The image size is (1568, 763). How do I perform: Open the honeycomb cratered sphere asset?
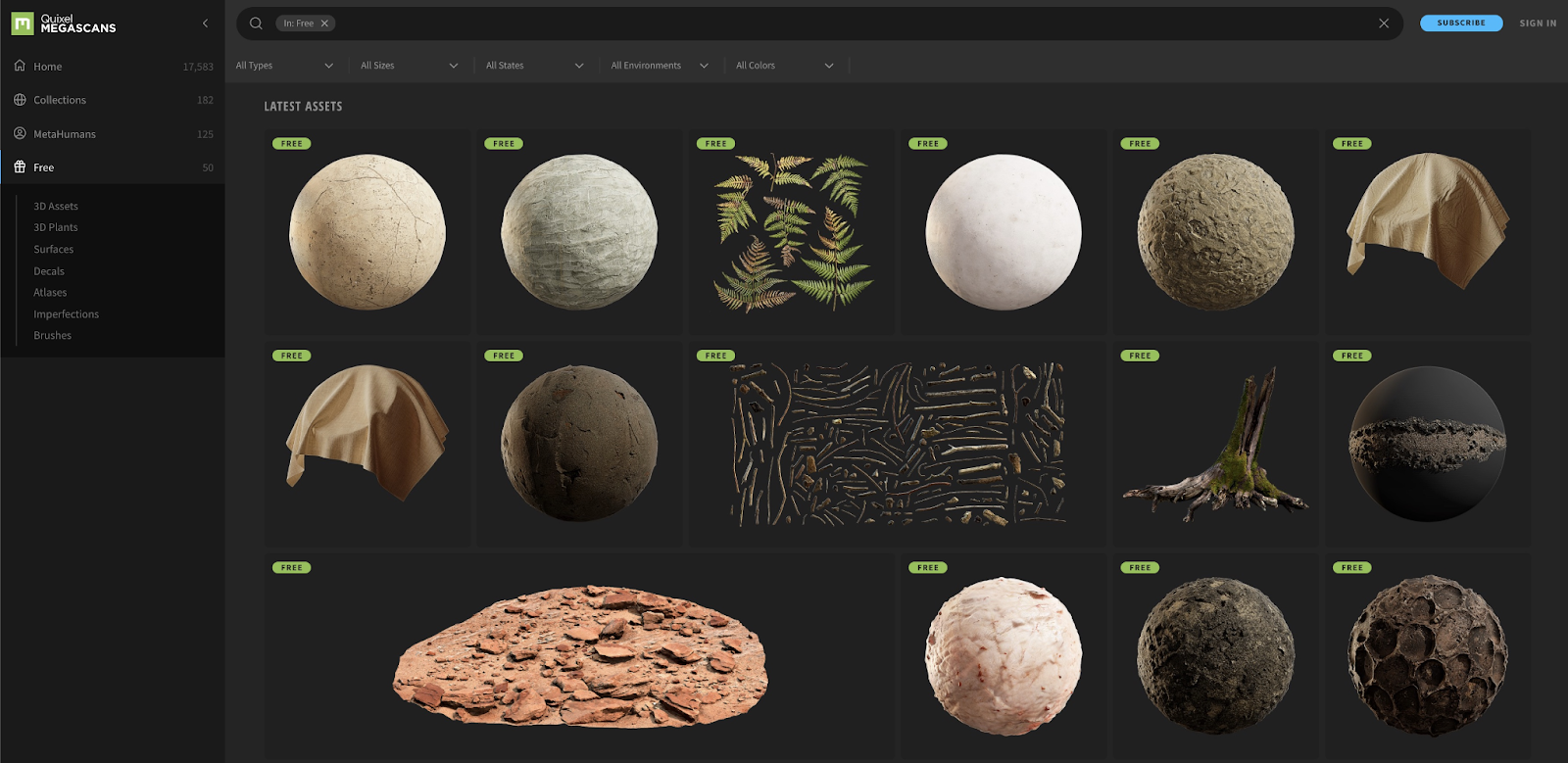pos(1428,656)
